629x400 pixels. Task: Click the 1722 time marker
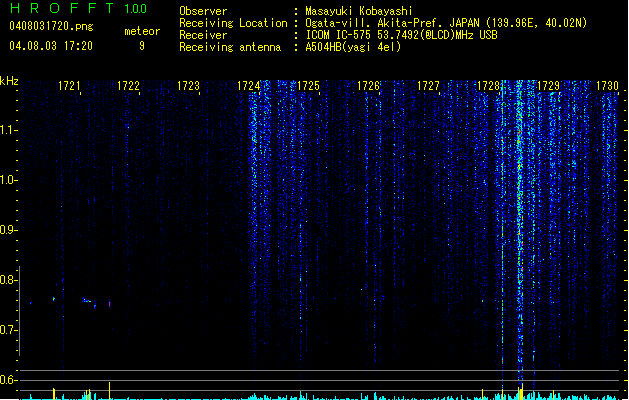point(128,86)
